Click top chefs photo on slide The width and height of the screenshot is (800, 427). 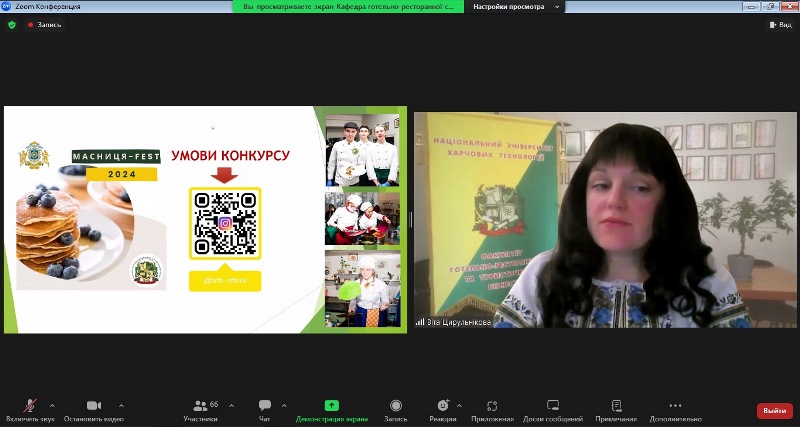363,149
